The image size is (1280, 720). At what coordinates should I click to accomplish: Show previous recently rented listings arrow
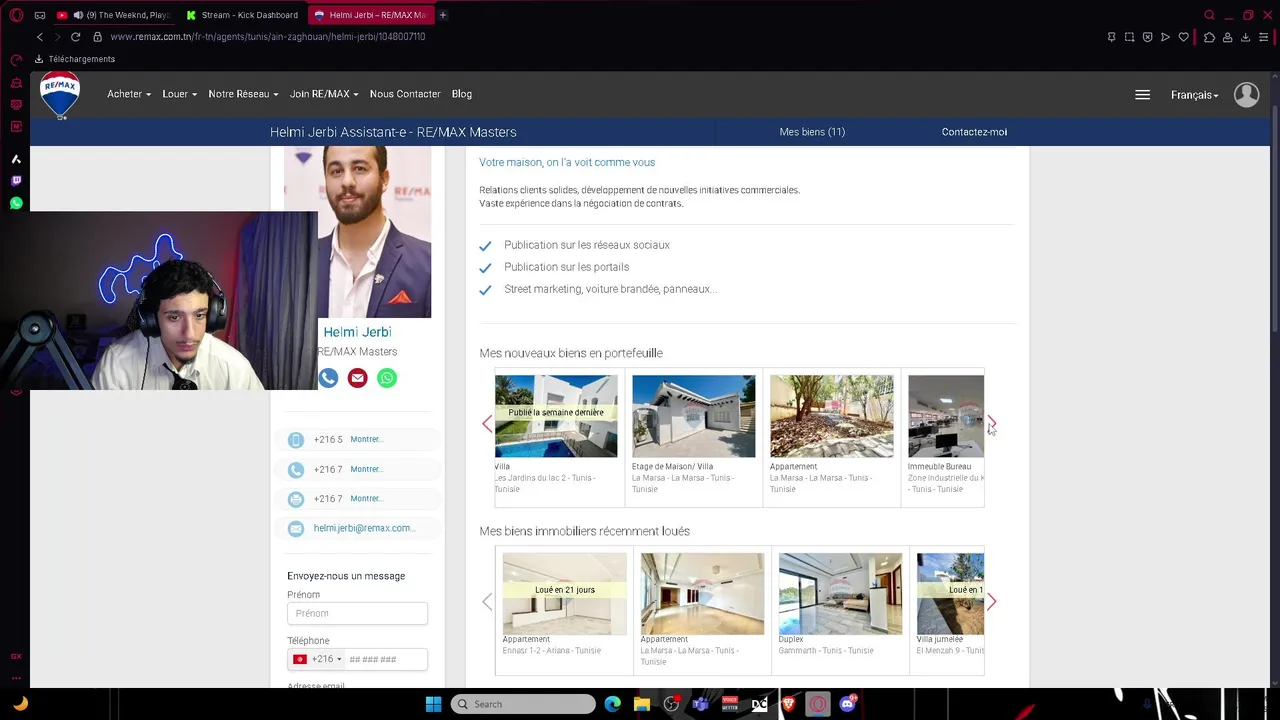pos(487,602)
